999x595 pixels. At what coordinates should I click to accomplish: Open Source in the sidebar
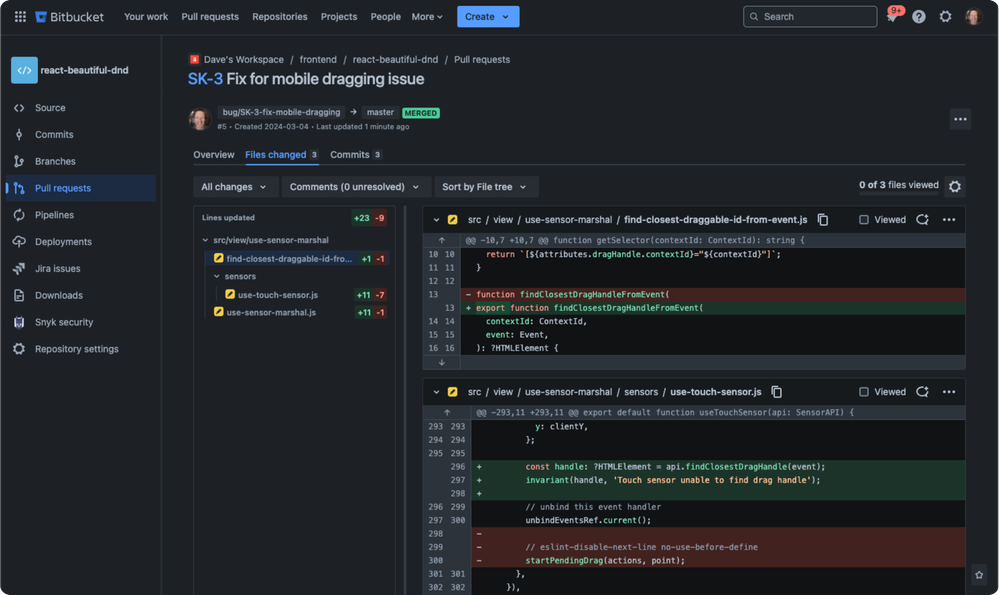[80, 108]
